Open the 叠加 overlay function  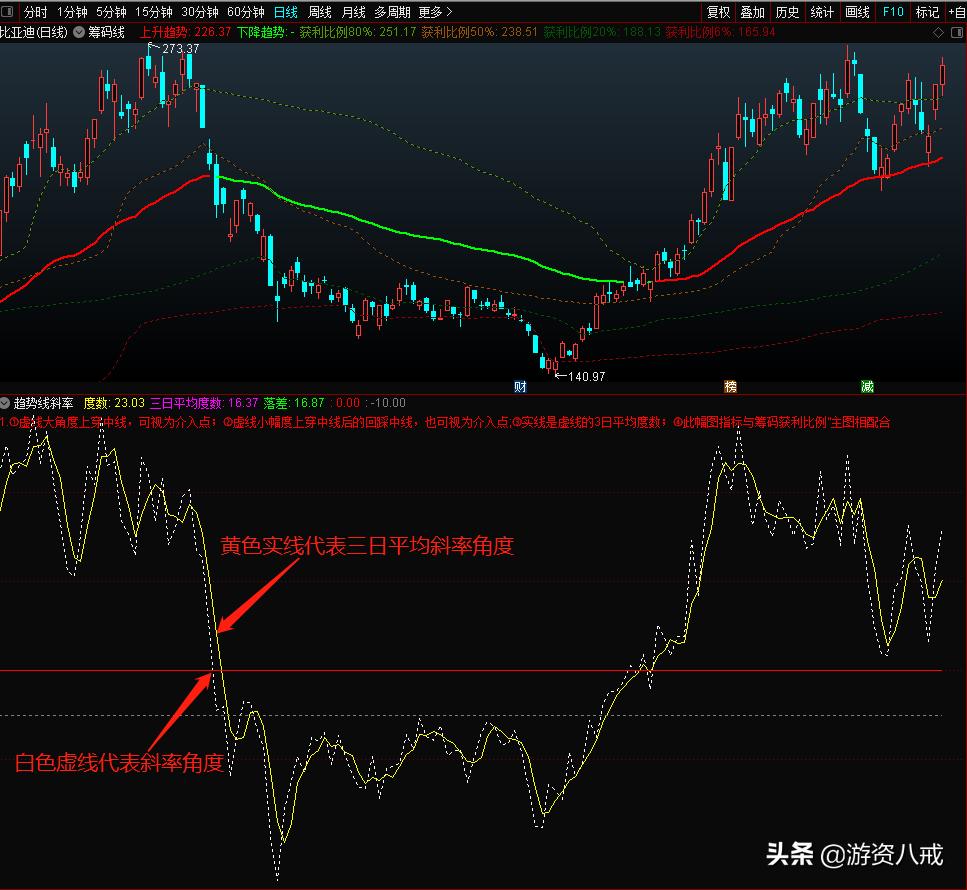[x=753, y=12]
